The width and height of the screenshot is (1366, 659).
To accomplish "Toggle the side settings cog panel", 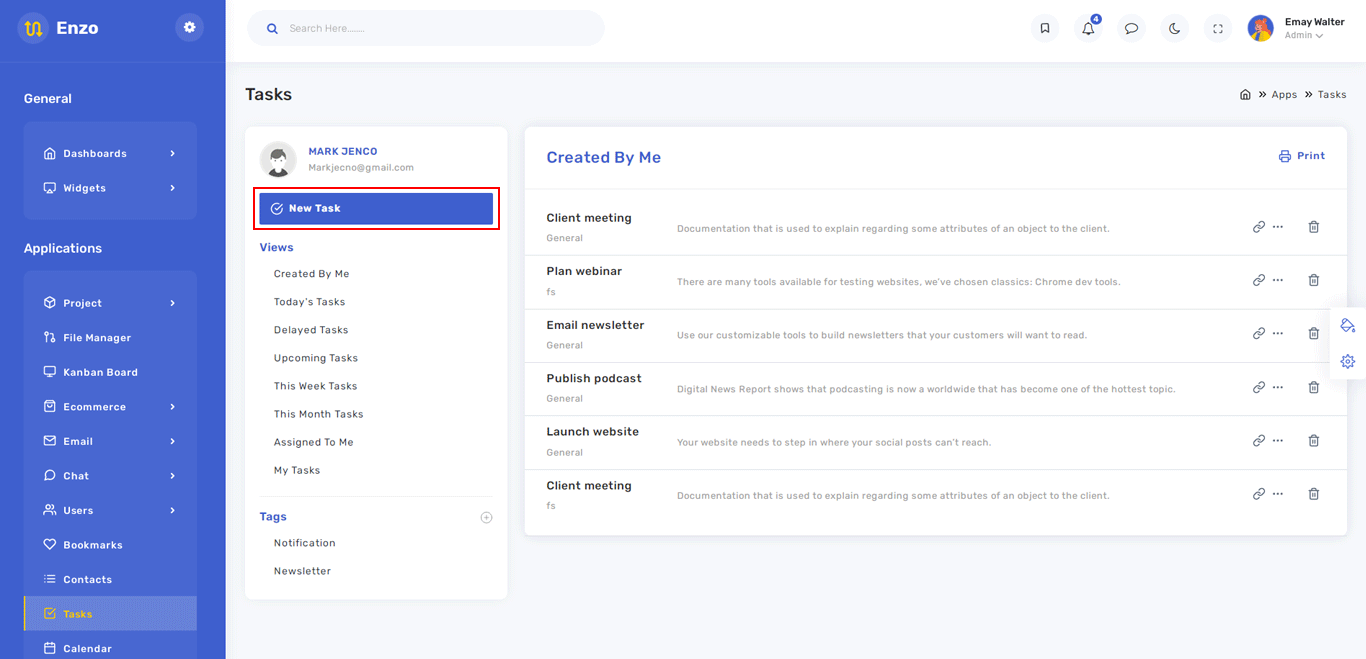I will click(x=1347, y=362).
